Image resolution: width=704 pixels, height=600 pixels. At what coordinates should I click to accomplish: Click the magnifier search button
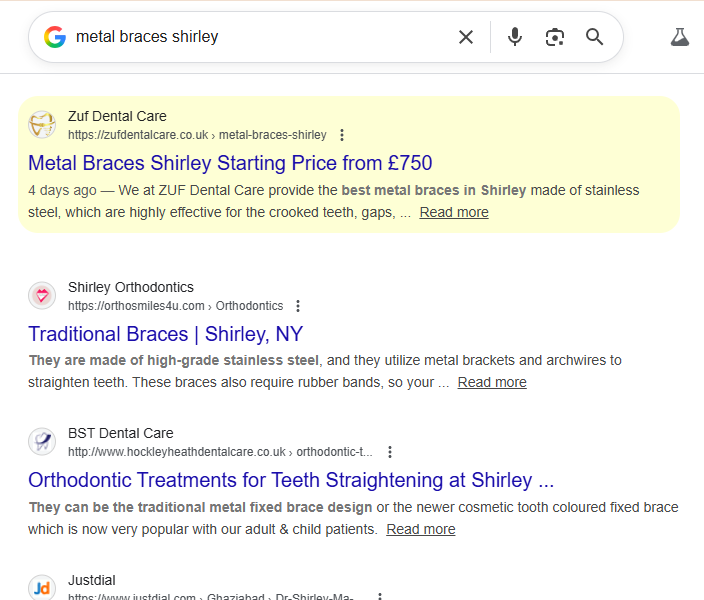(595, 37)
